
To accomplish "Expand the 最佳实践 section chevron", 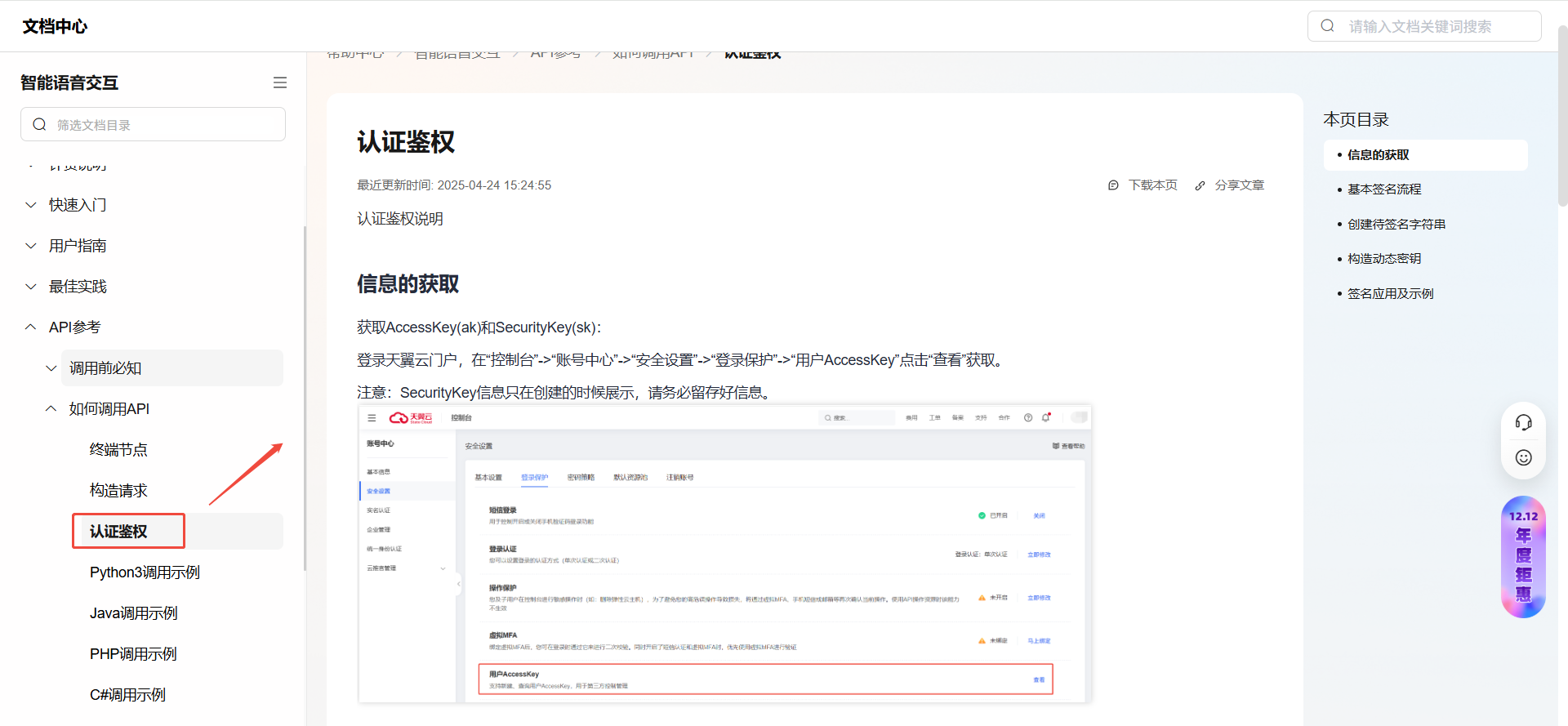I will point(31,287).
